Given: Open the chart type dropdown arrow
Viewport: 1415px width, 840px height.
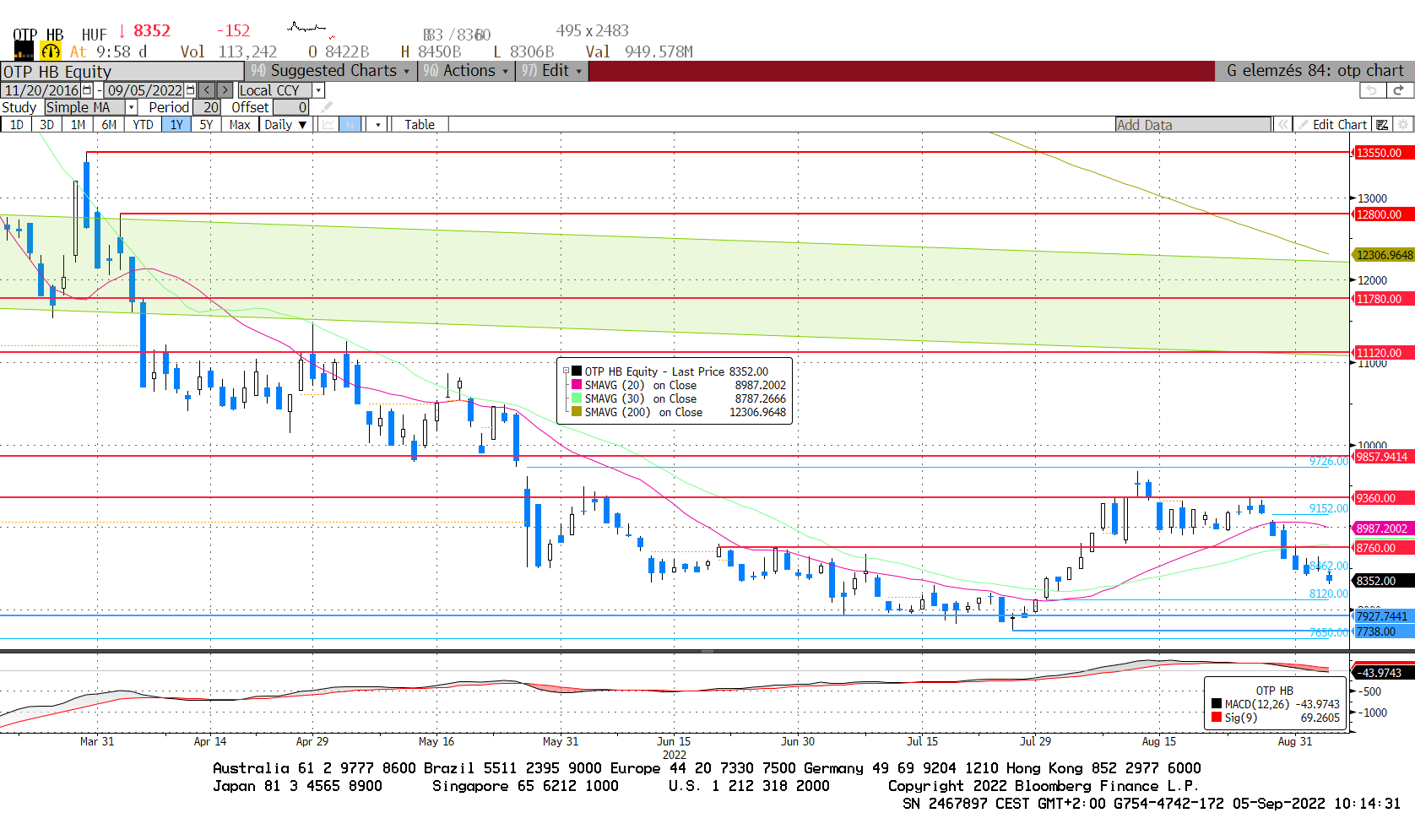Looking at the screenshot, I should [378, 125].
